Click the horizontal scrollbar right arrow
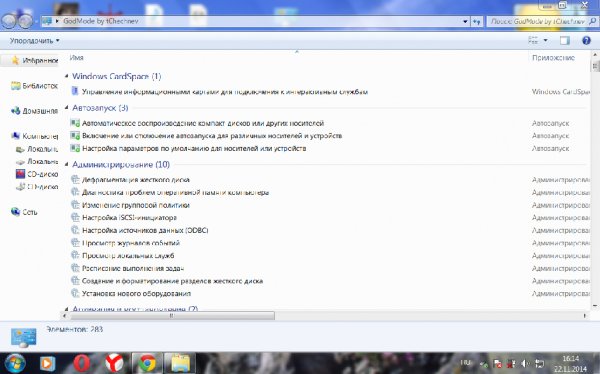Viewport: 600px width, 374px height. tap(584, 315)
